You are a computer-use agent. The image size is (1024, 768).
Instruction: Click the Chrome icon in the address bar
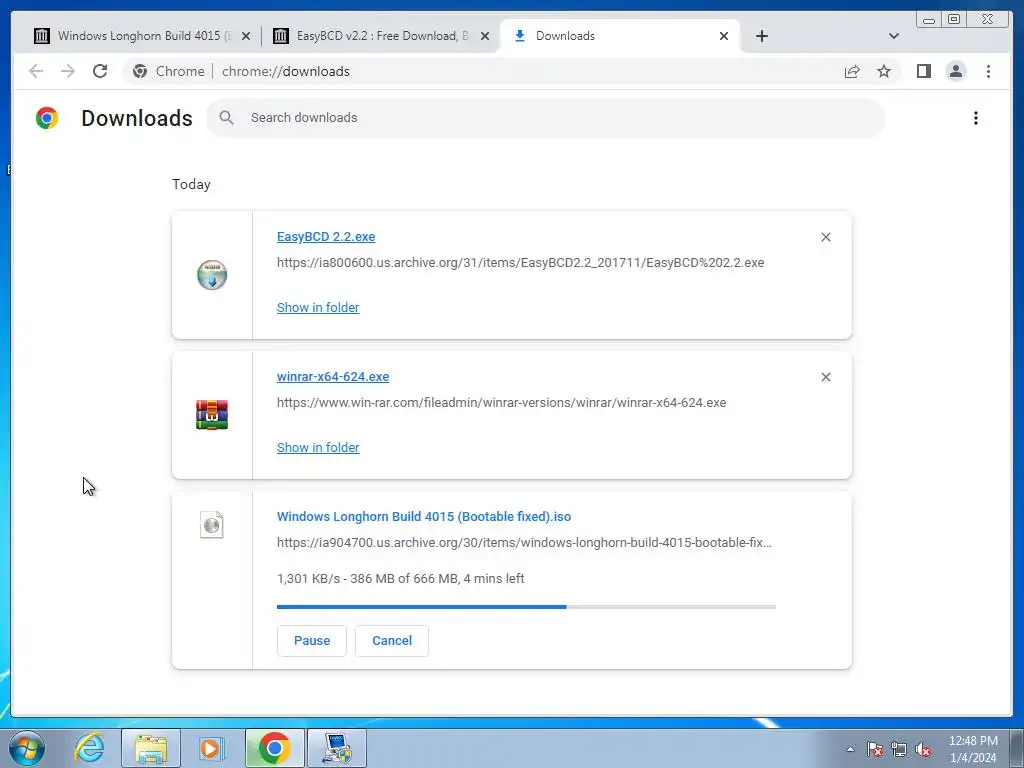(x=140, y=71)
